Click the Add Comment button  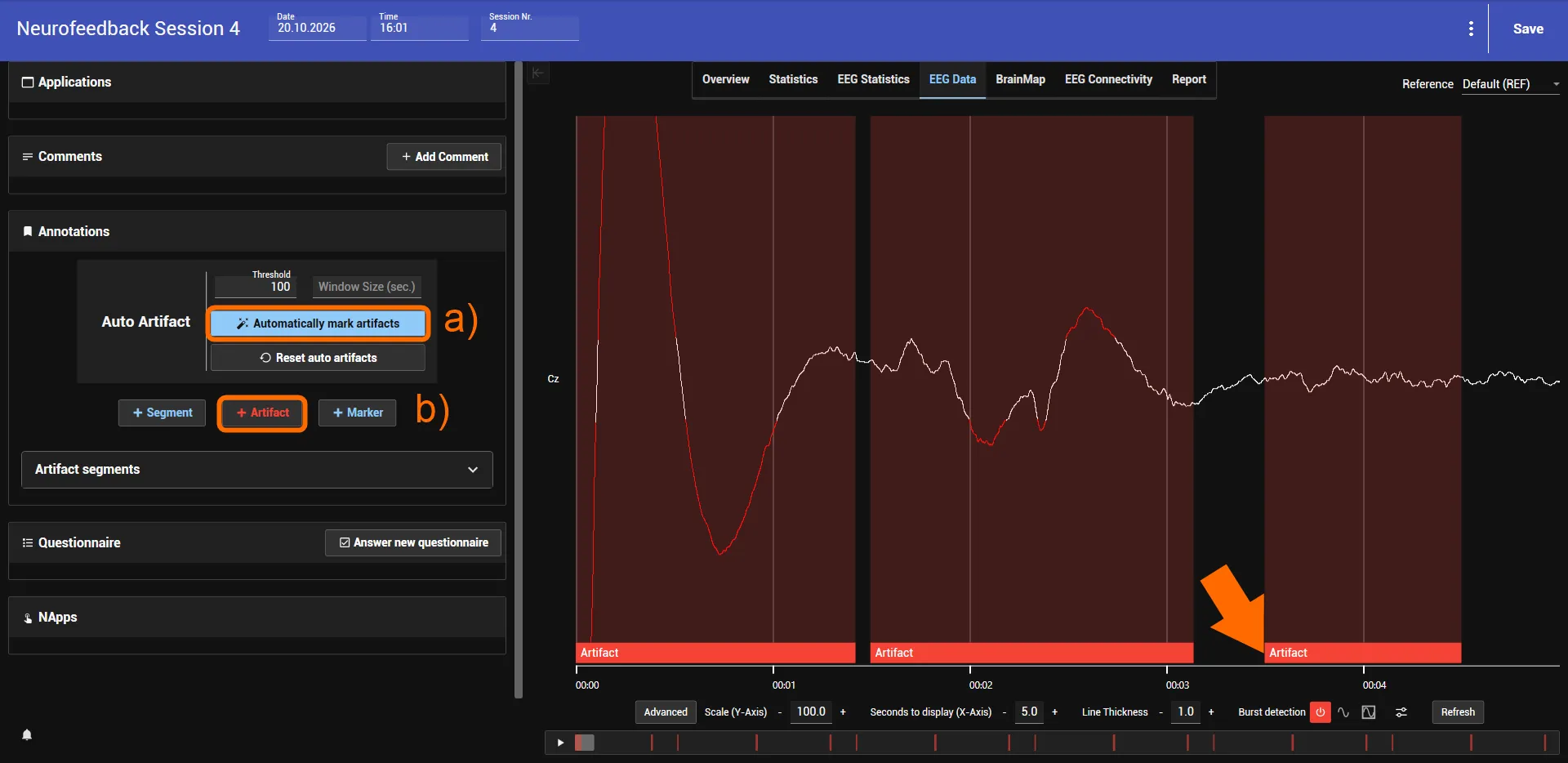click(x=444, y=157)
